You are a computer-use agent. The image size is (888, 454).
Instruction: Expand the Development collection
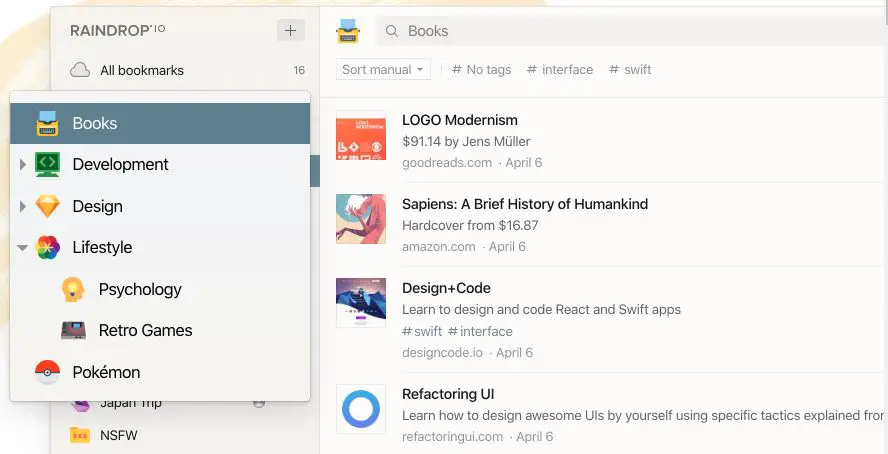[x=23, y=165]
